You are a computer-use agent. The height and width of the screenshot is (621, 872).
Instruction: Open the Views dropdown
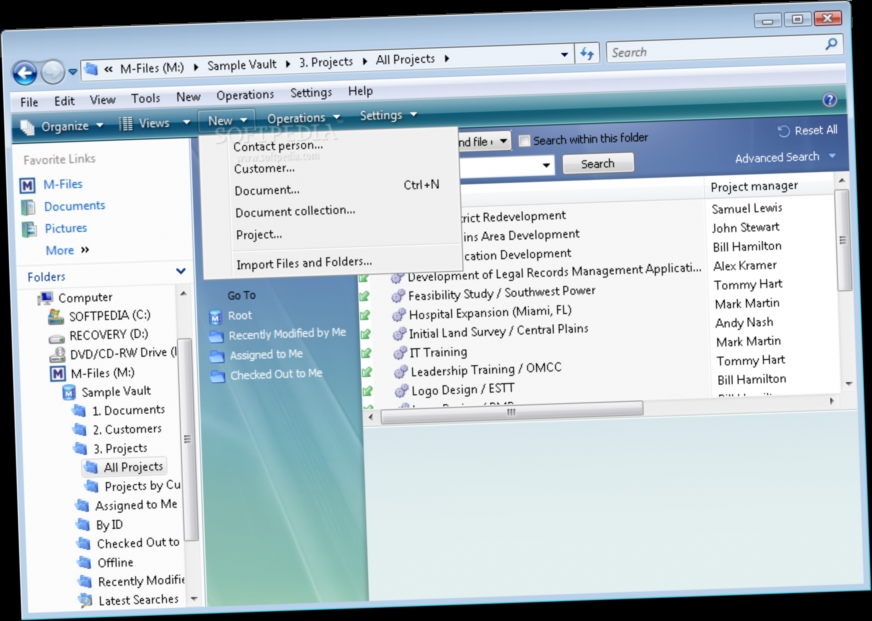pos(186,122)
